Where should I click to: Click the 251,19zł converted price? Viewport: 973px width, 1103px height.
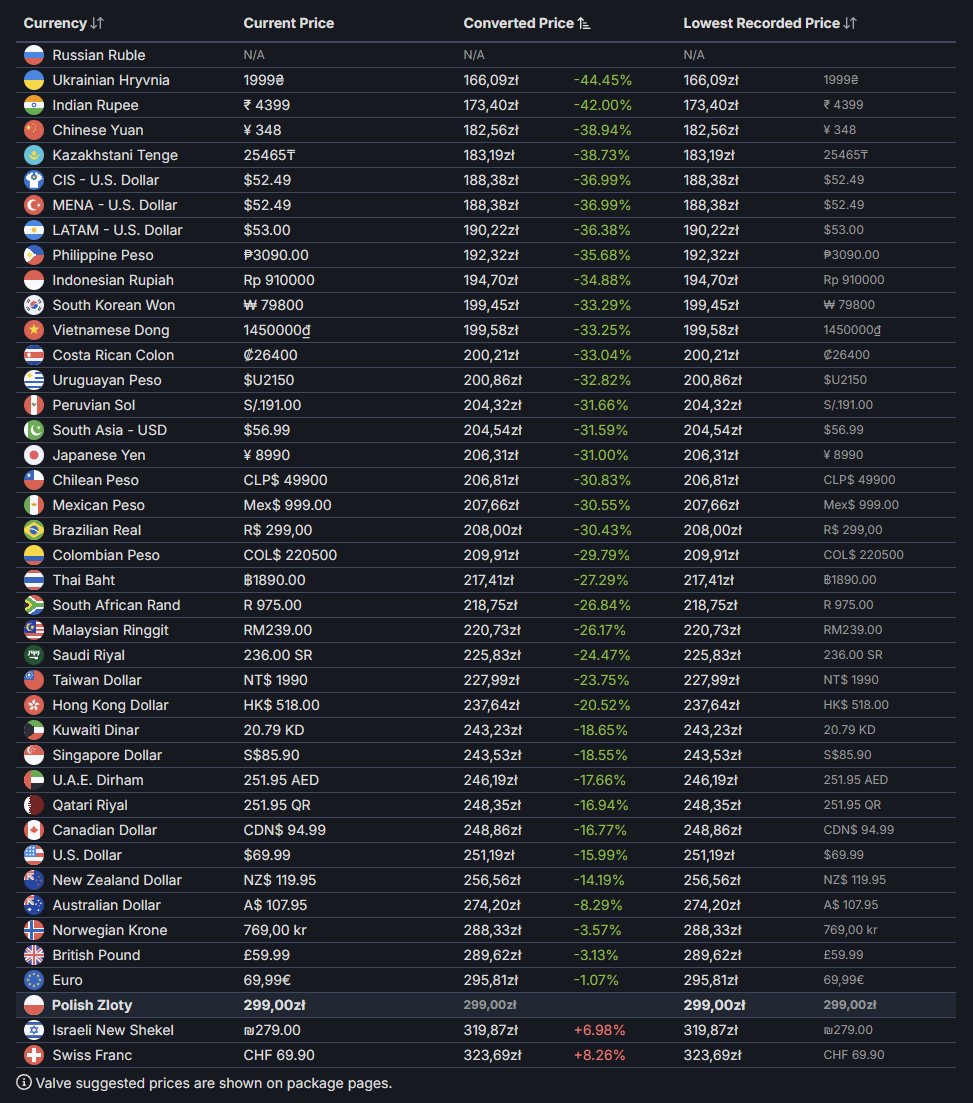pos(489,855)
